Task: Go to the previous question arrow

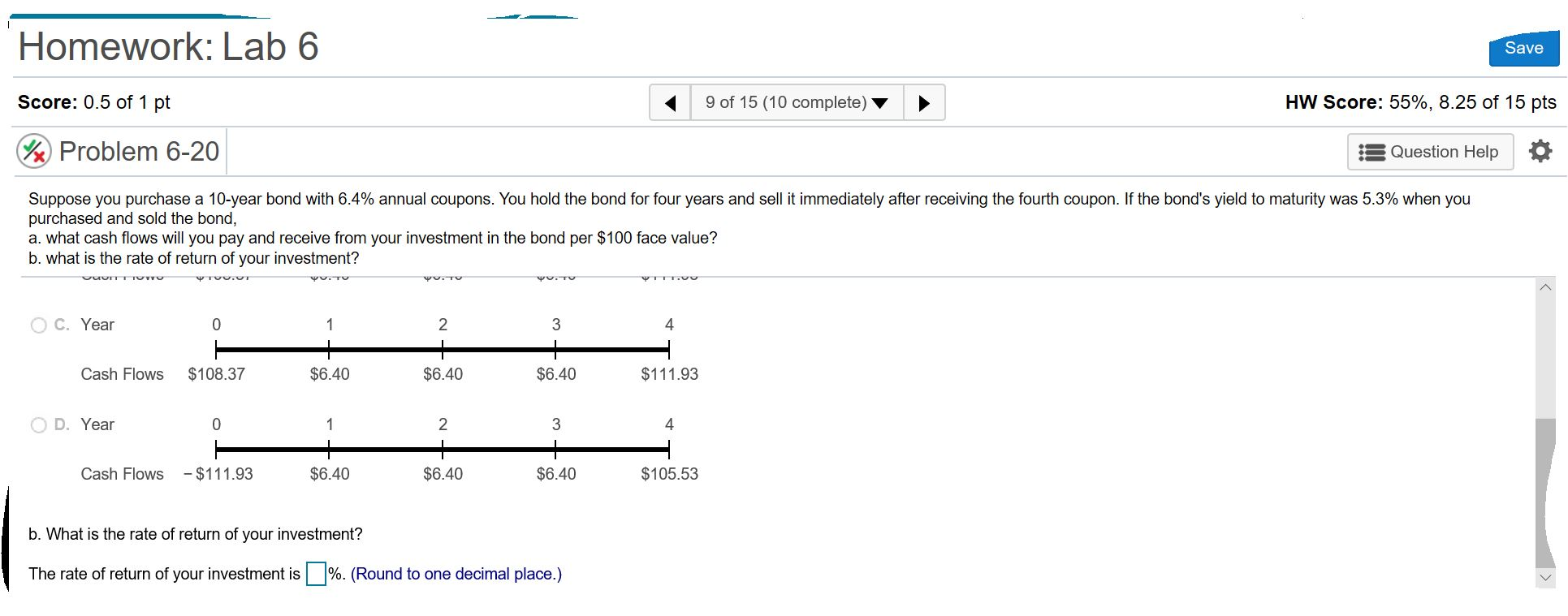Action: point(671,103)
